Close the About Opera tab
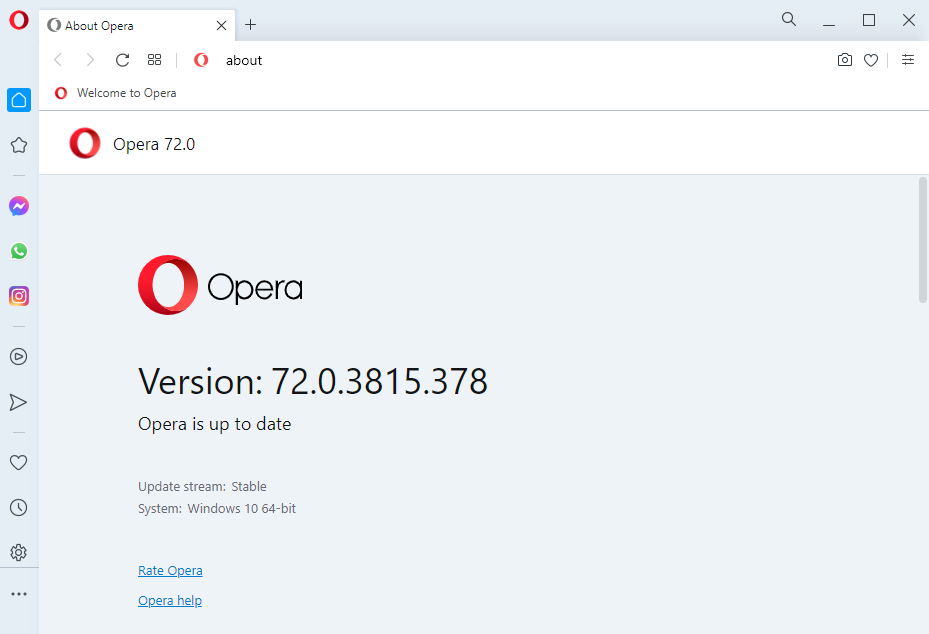This screenshot has width=929, height=634. pyautogui.click(x=222, y=25)
